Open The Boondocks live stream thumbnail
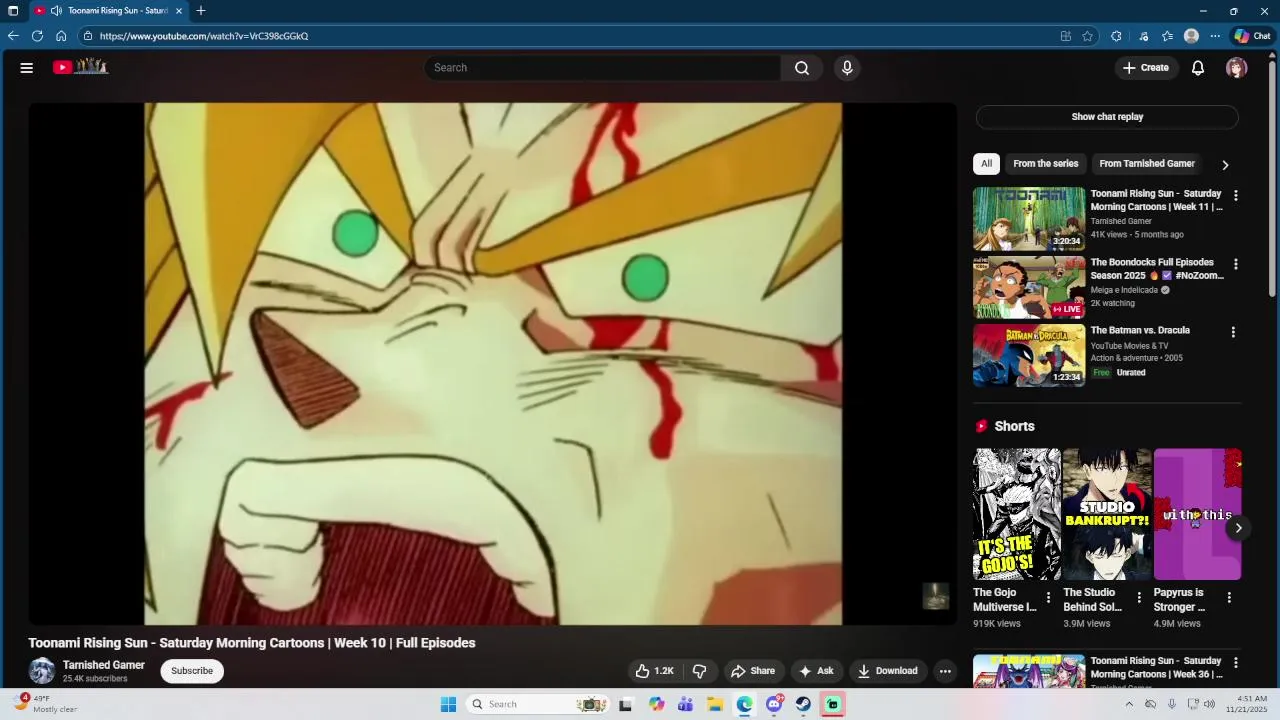This screenshot has width=1280, height=720. pyautogui.click(x=1029, y=287)
